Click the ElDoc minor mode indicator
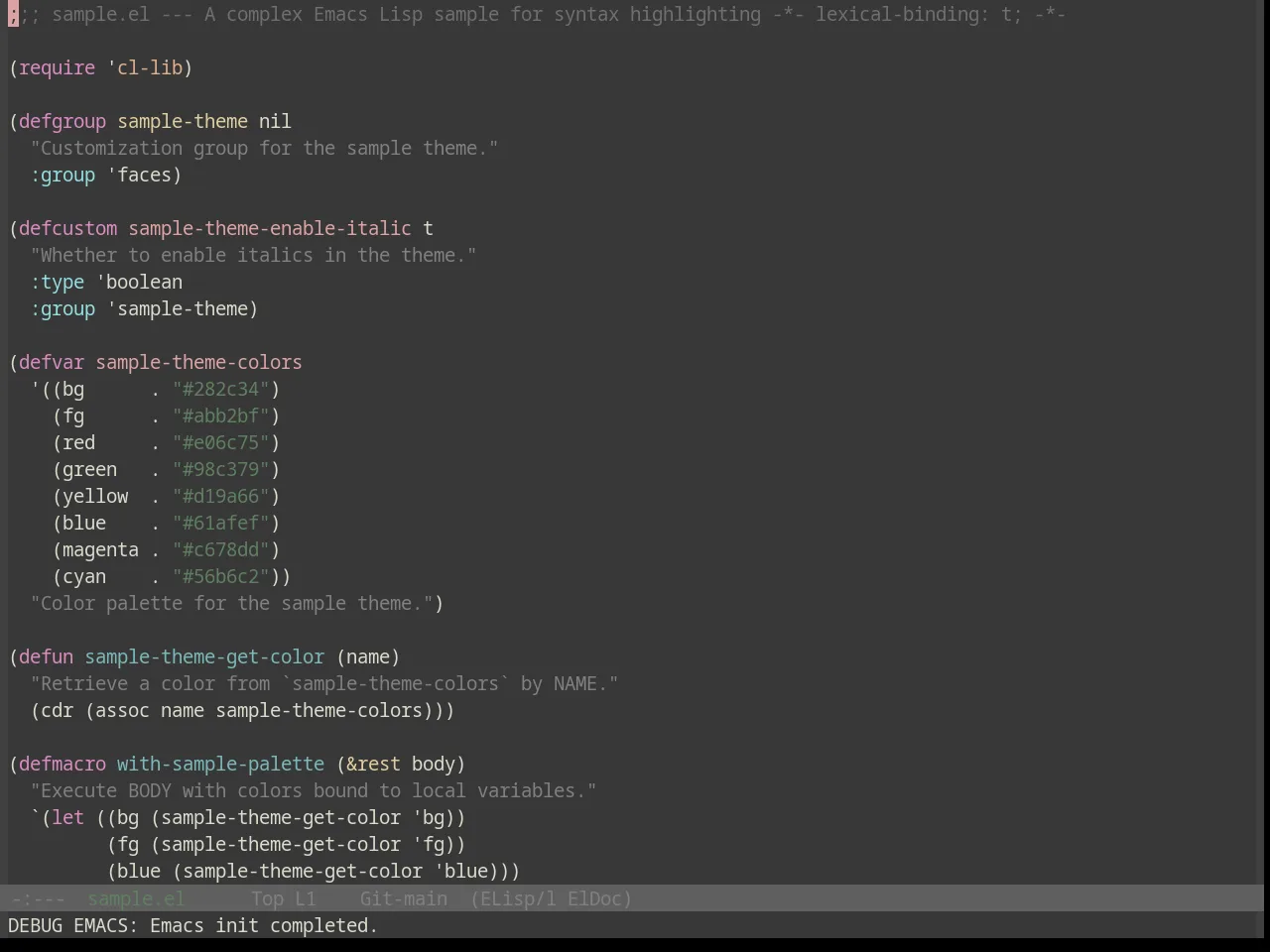 pos(599,898)
